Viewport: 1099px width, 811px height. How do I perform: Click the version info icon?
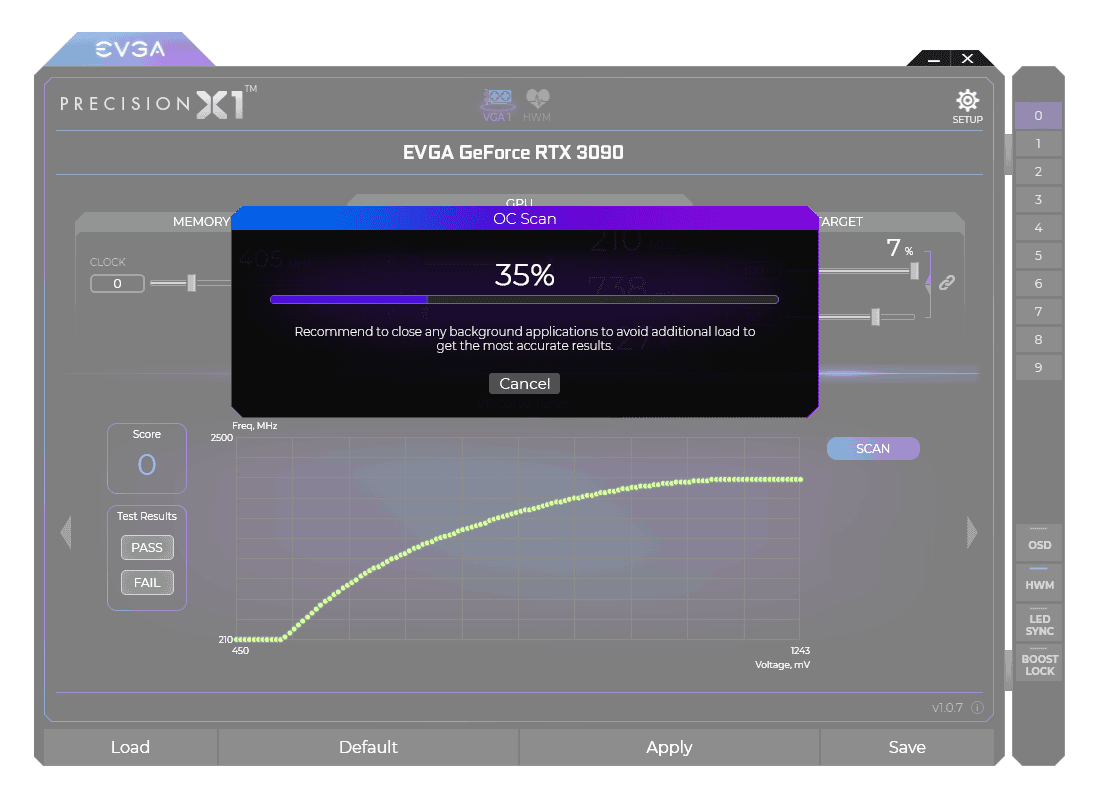pos(978,708)
